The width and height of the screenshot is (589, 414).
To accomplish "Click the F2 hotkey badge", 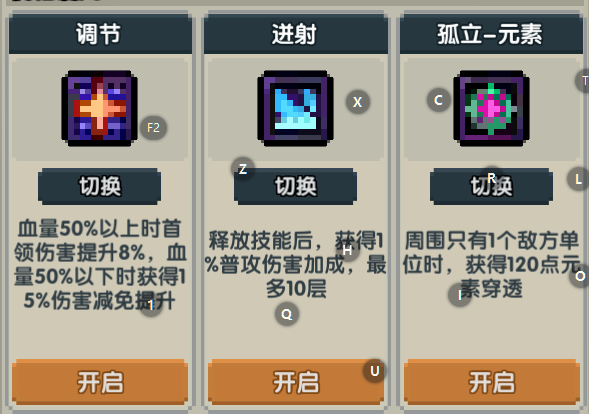I will 153,128.
